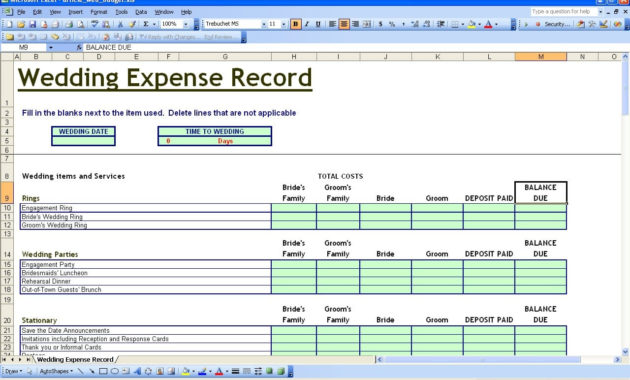630x380 pixels.
Task: Open the Font Color dropdown arrow
Action: (496, 25)
